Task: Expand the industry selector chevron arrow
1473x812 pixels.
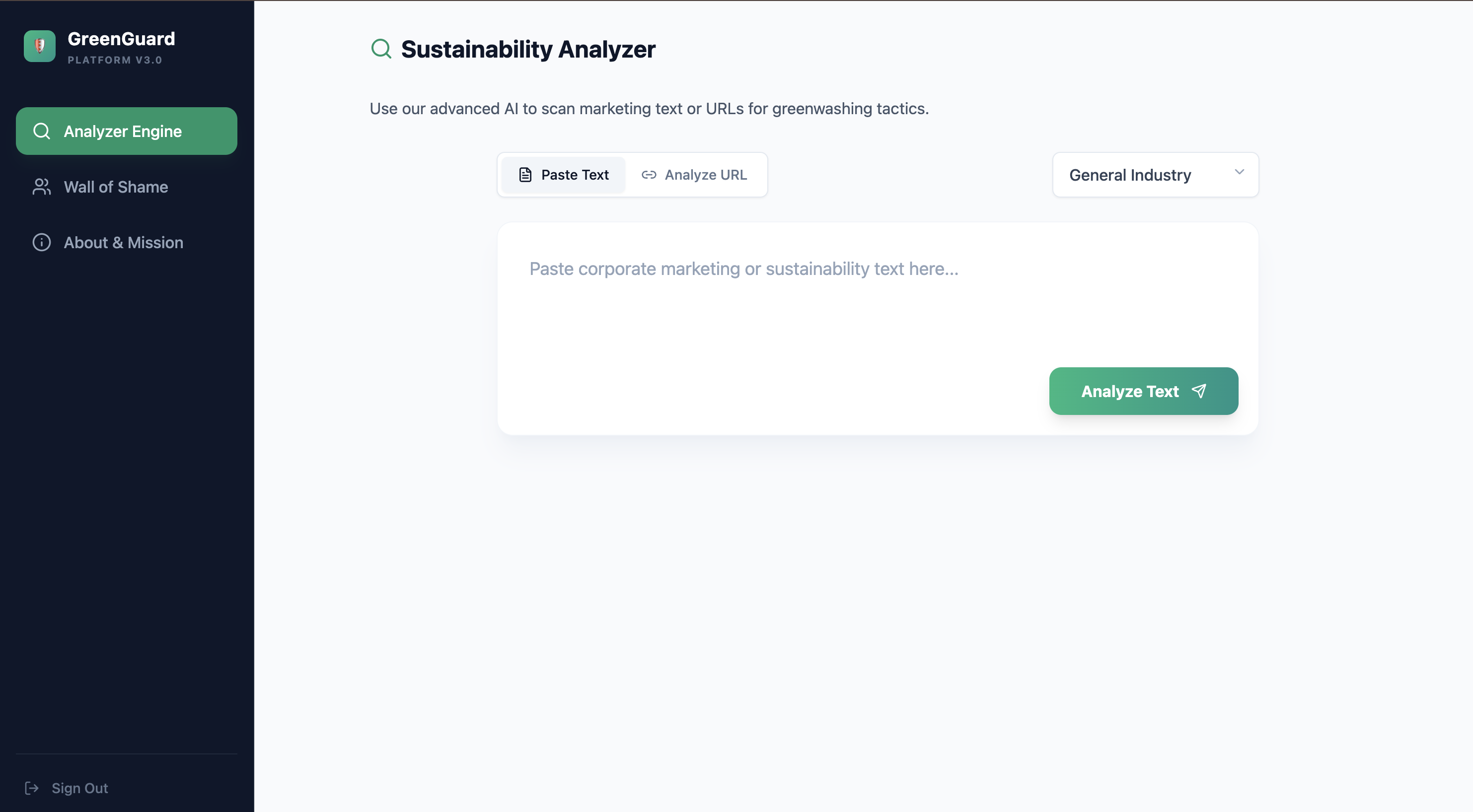Action: click(1239, 172)
